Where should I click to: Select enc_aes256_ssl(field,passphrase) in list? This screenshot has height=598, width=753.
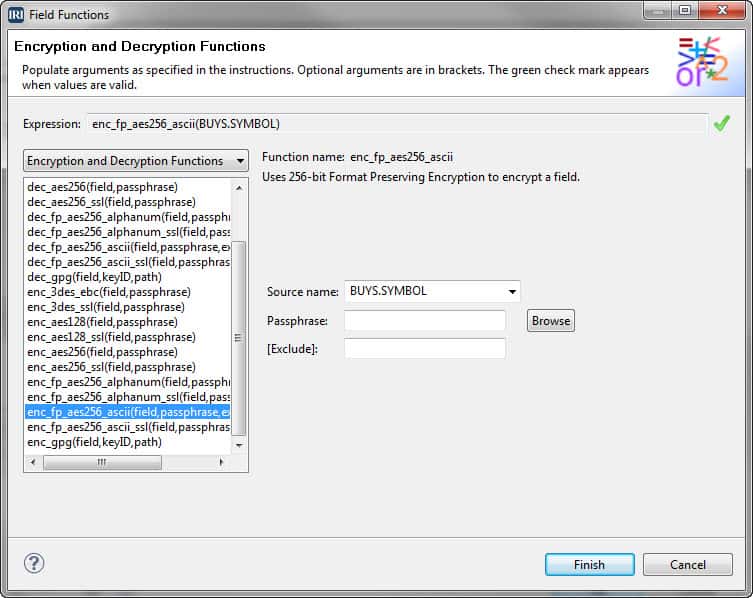tap(128, 366)
